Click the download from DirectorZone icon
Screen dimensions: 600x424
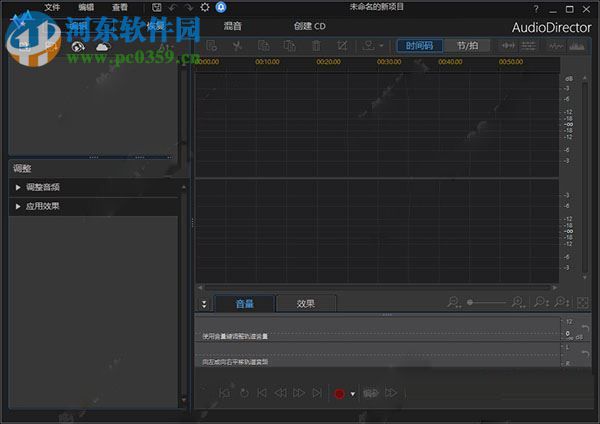[78, 47]
